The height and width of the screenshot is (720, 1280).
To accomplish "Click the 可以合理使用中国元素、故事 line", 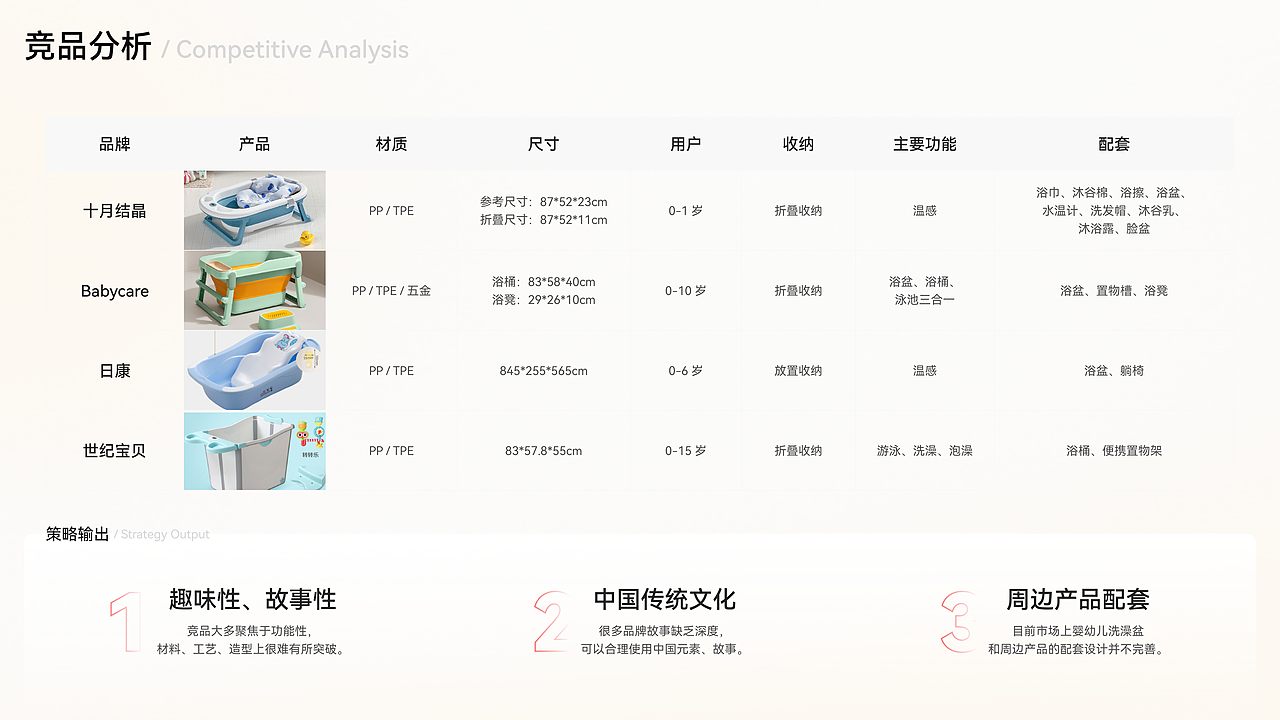I will [x=665, y=649].
